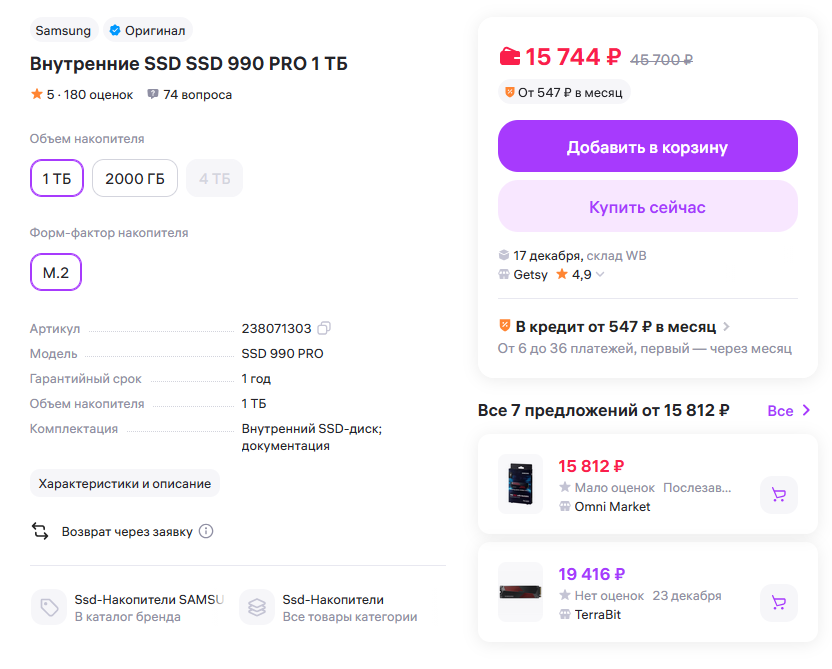Expand the credit from 547 ₽ details

726,327
